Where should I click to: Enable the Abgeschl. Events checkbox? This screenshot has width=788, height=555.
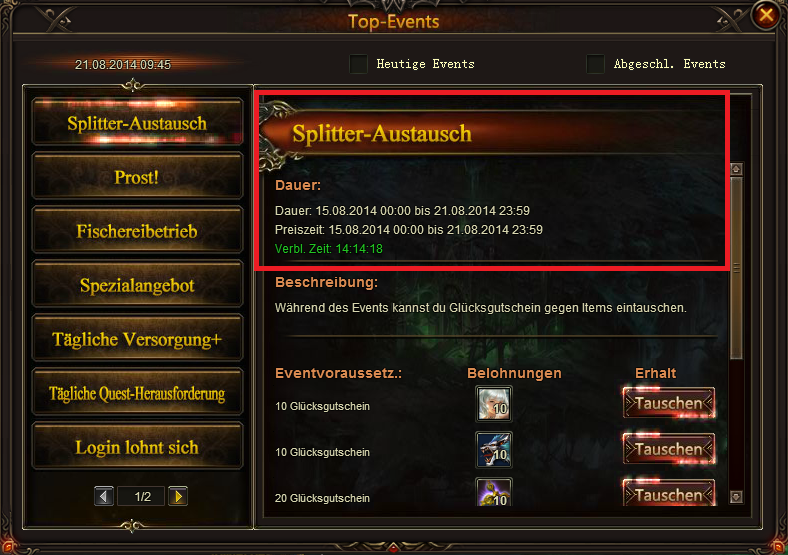[x=596, y=64]
